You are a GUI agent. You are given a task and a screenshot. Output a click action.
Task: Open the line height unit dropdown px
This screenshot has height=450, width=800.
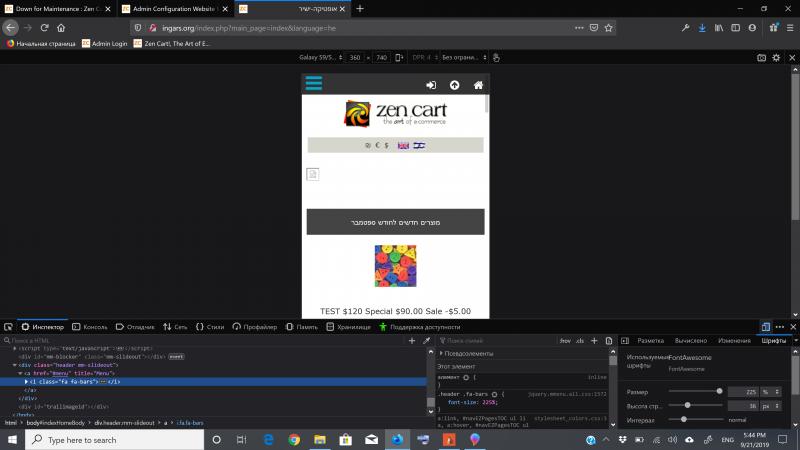[x=770, y=406]
